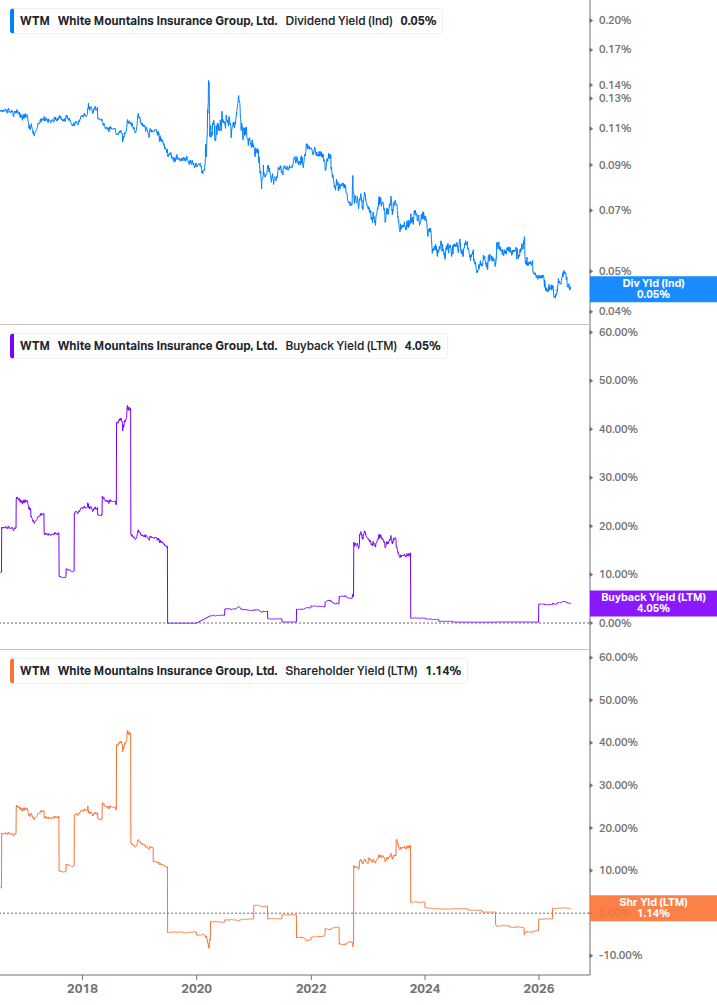Click the purple color bar of Buyback Yield legend

point(12,346)
